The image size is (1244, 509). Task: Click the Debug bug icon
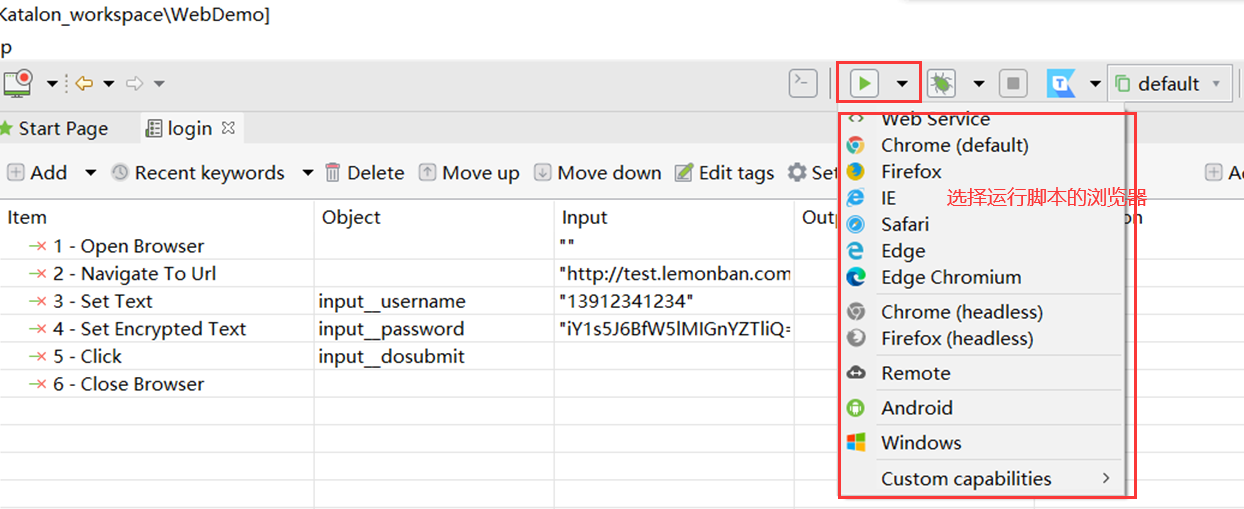coord(941,84)
